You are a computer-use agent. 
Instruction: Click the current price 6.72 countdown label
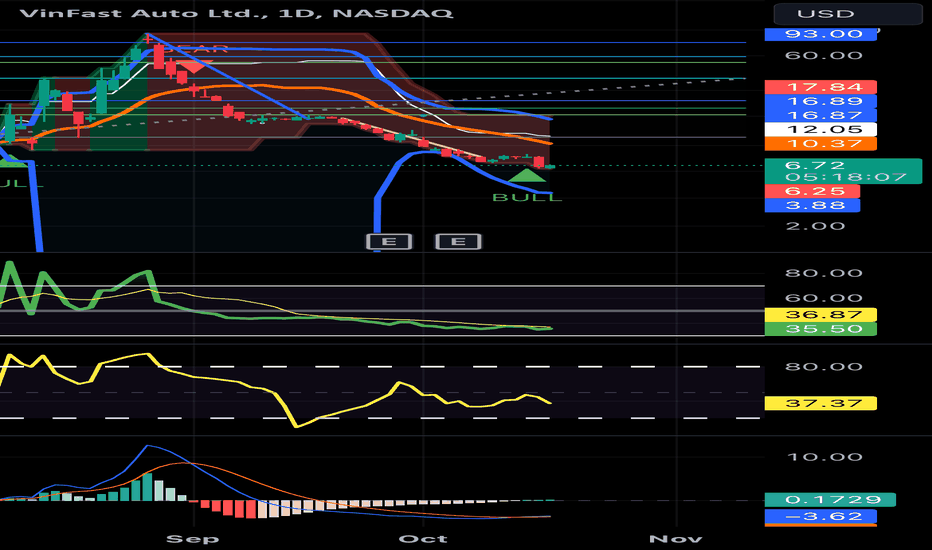[x=843, y=171]
